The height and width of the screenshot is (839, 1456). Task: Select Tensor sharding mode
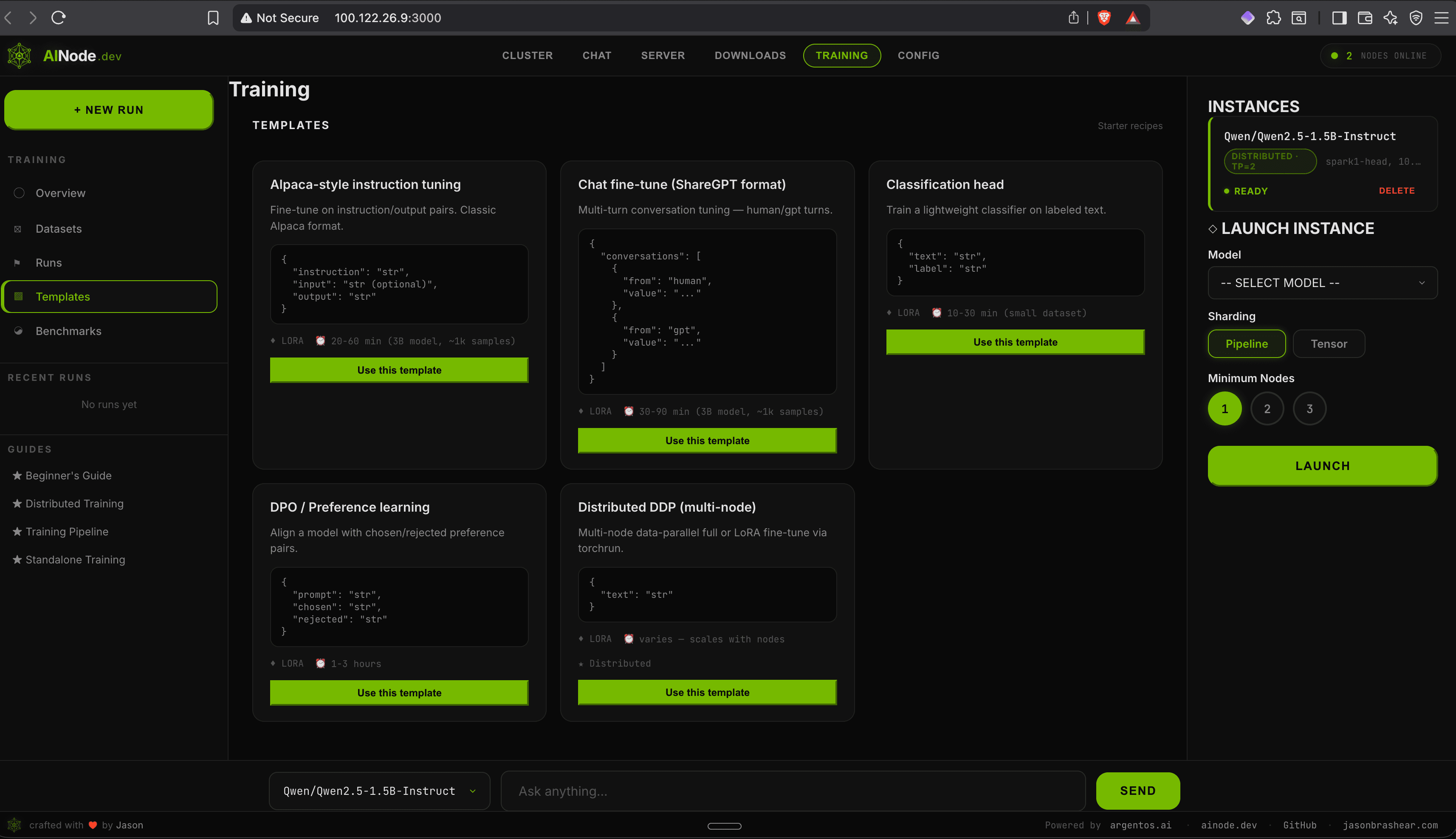[1329, 343]
